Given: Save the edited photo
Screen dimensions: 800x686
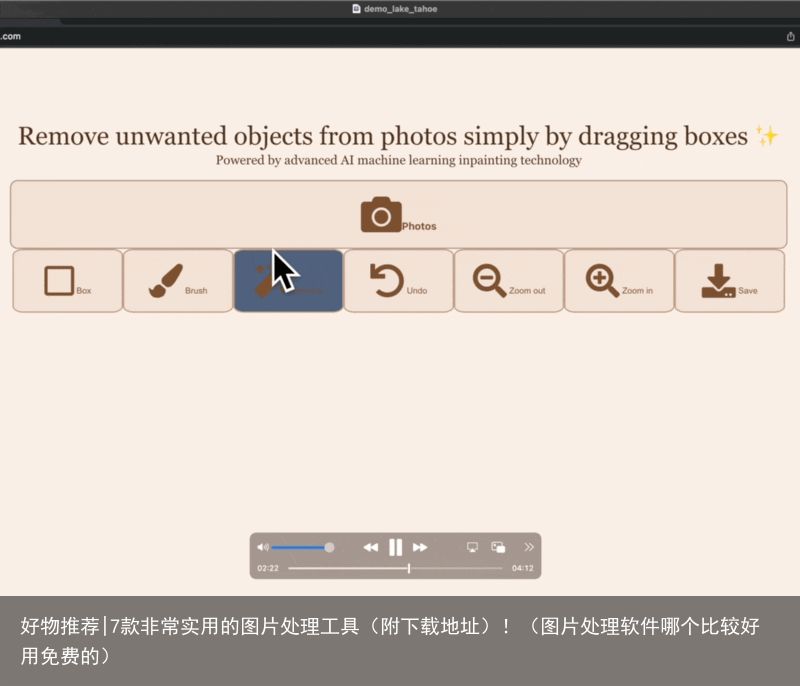Looking at the screenshot, I should point(730,281).
